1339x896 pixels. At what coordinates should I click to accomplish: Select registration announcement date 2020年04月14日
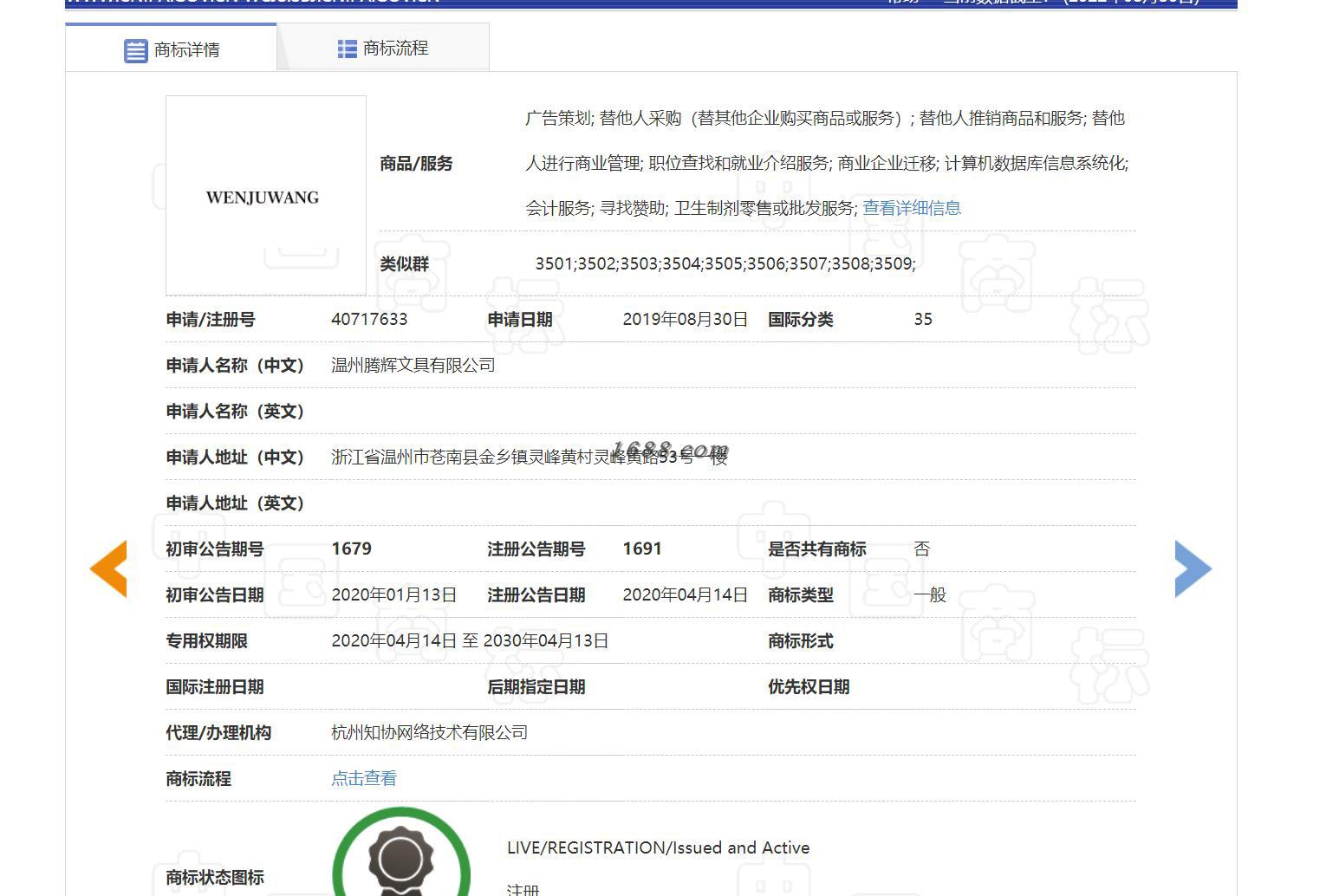(685, 594)
